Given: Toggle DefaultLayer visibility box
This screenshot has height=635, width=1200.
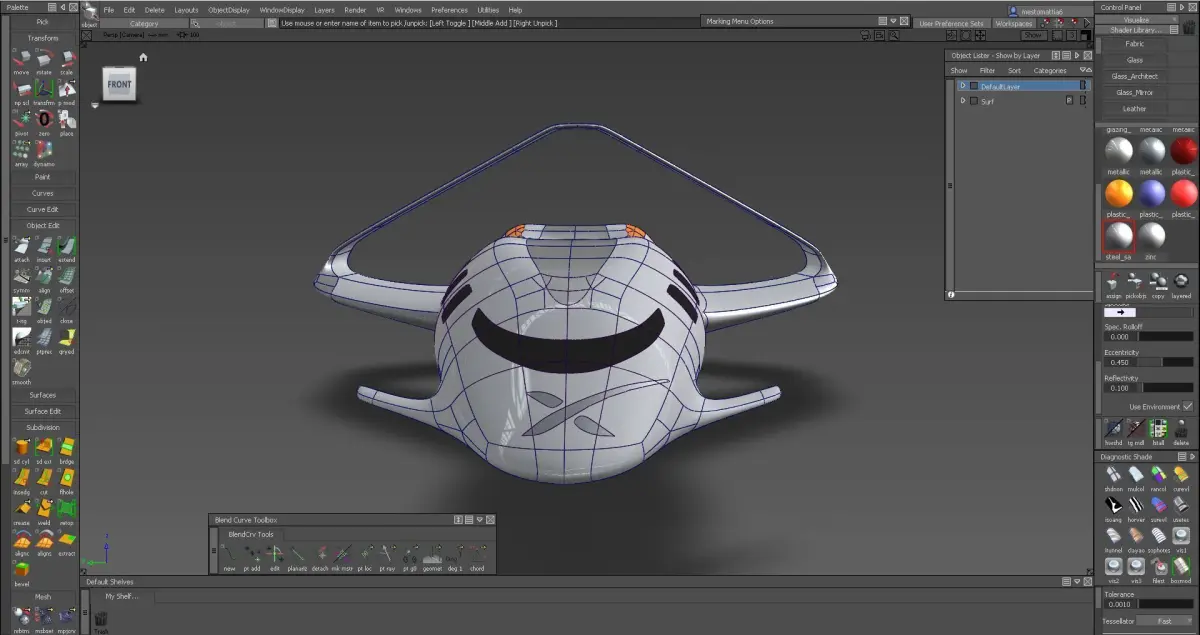Looking at the screenshot, I should 973,86.
